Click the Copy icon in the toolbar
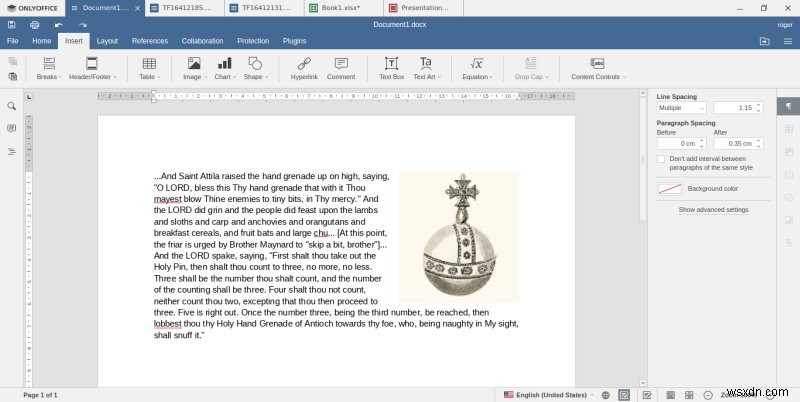This screenshot has height=402, width=800. coord(13,61)
